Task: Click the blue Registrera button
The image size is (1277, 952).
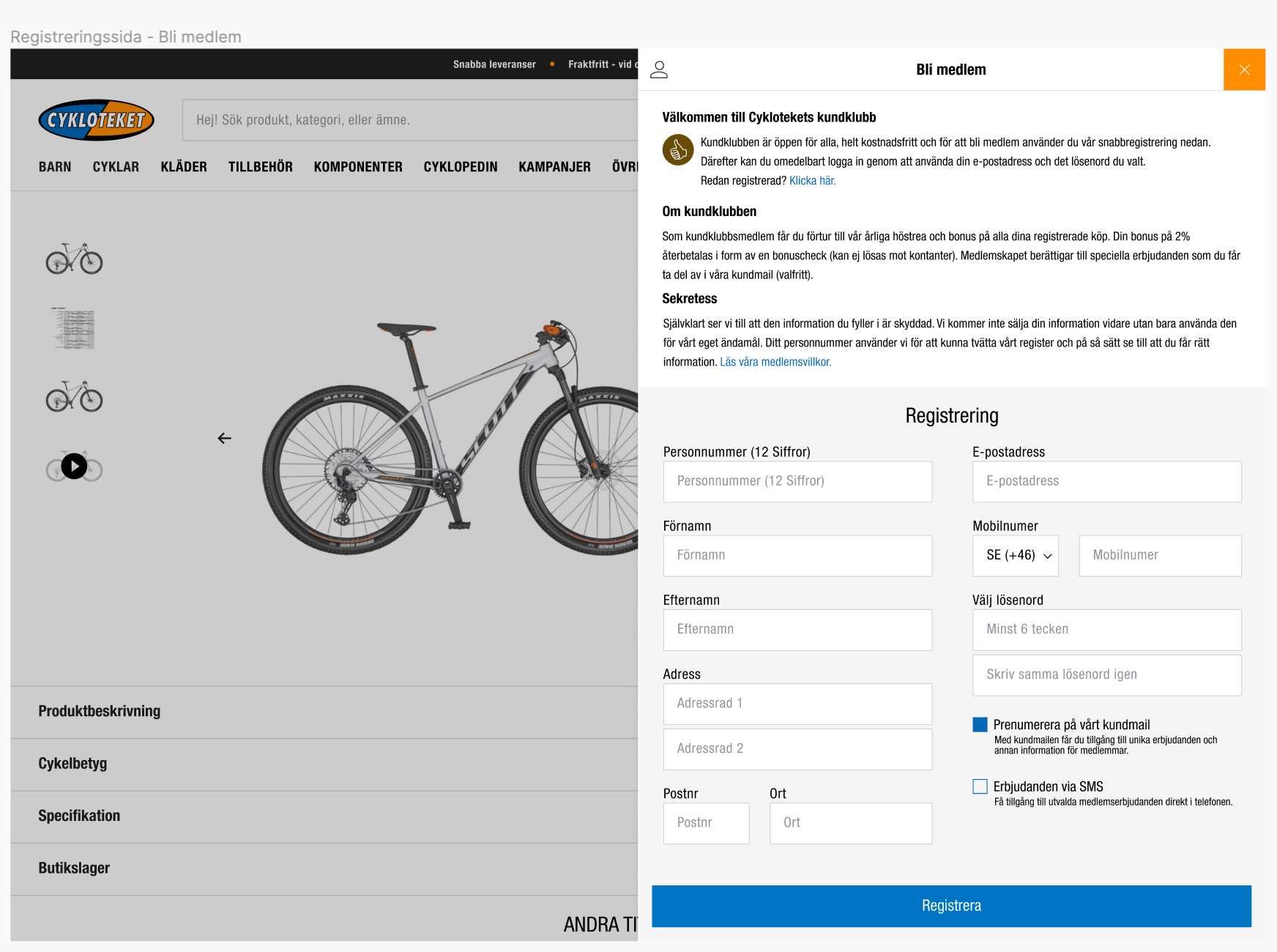Action: click(952, 906)
